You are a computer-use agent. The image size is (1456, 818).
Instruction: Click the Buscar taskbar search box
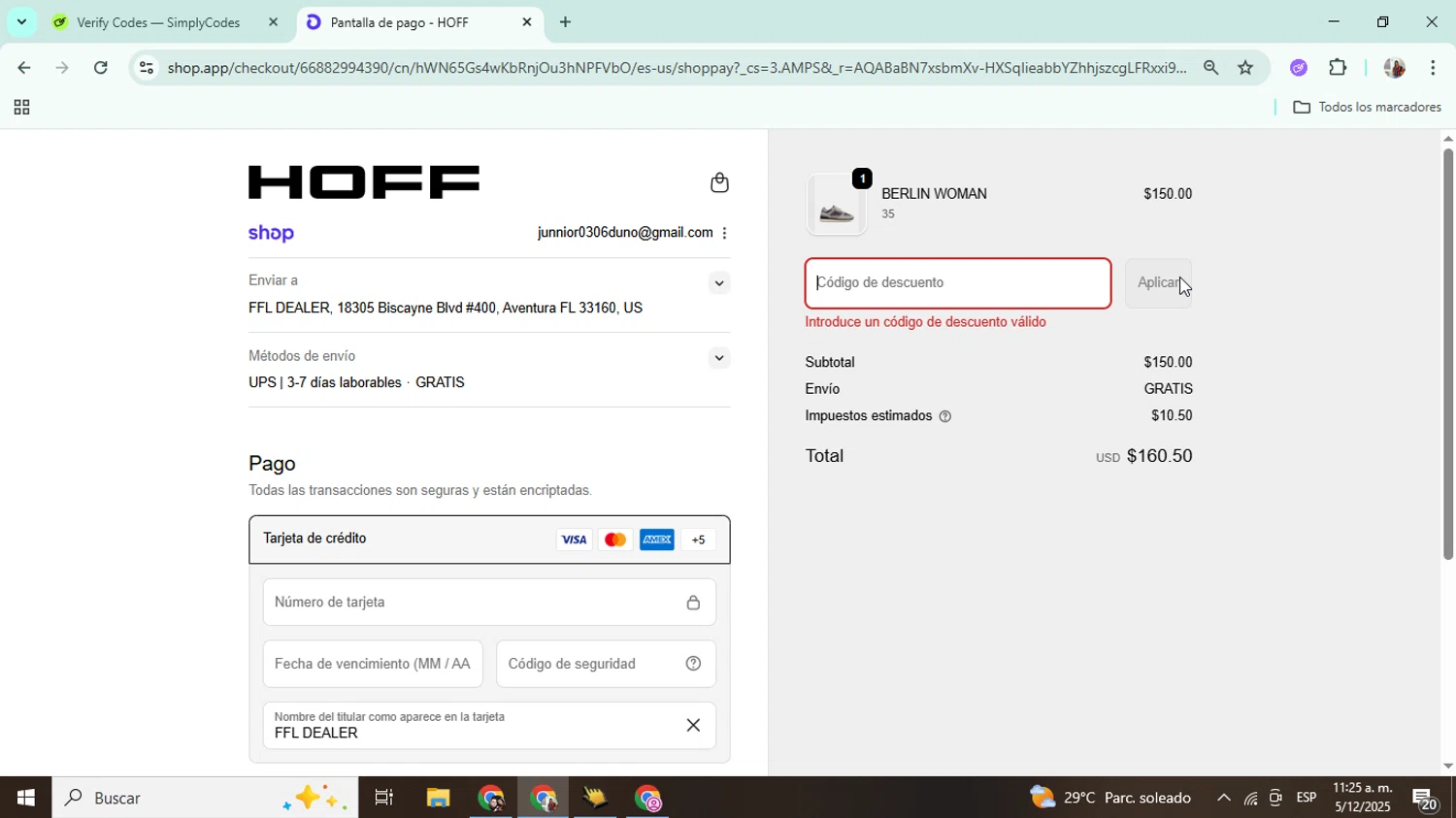click(x=205, y=799)
